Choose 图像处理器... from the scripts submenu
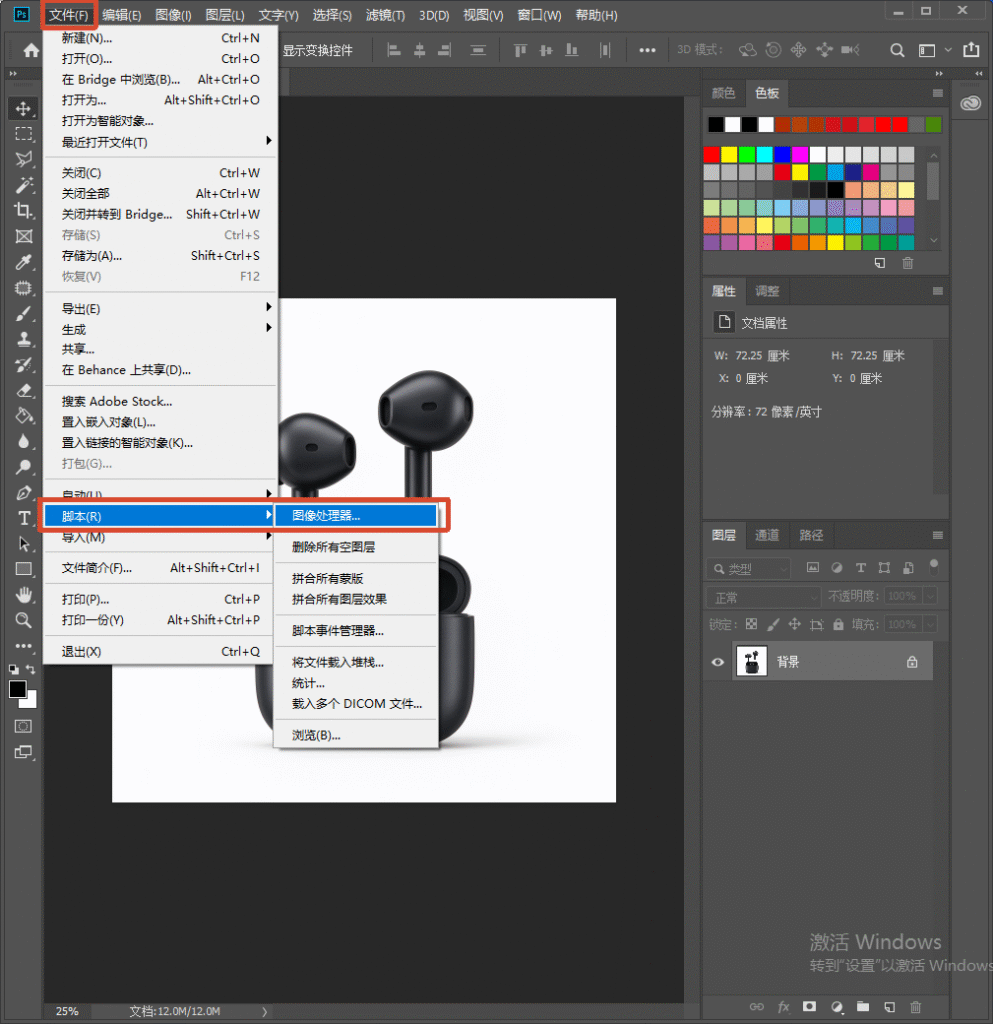The height and width of the screenshot is (1024, 993). tap(356, 515)
